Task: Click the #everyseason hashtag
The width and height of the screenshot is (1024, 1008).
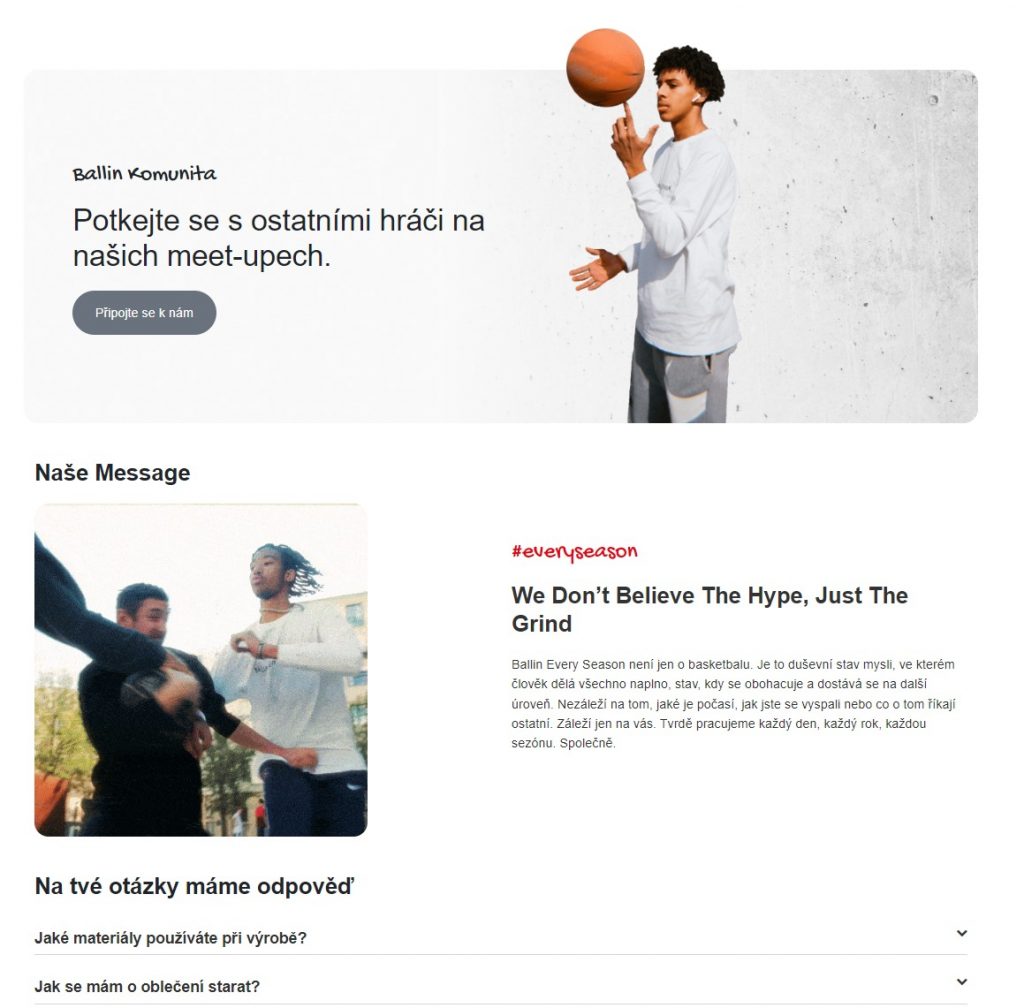Action: coord(574,552)
